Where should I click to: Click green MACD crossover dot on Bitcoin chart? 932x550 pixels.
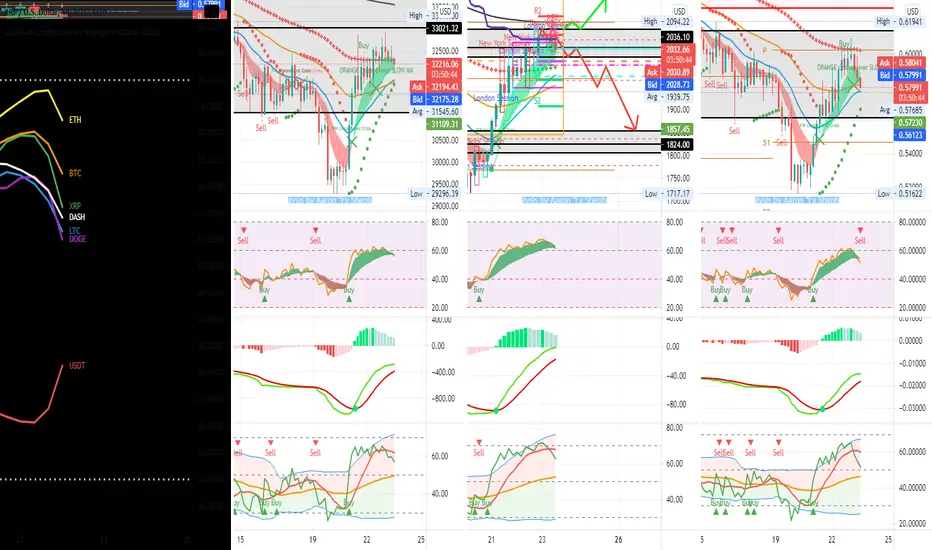click(x=355, y=408)
